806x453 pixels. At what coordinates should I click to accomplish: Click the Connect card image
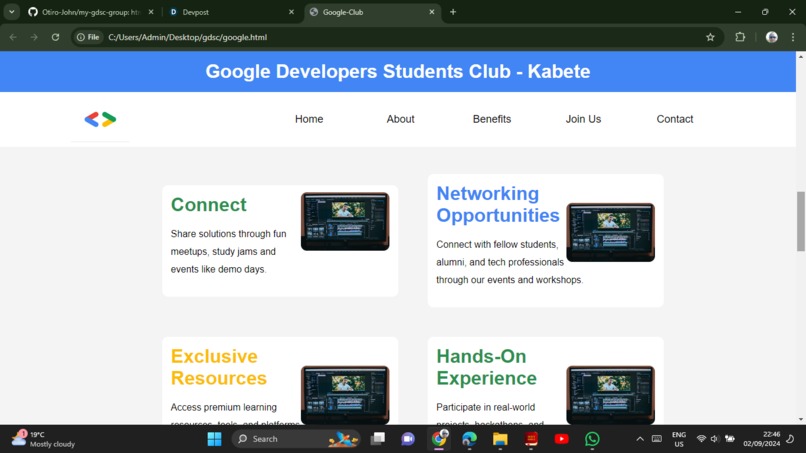click(345, 222)
